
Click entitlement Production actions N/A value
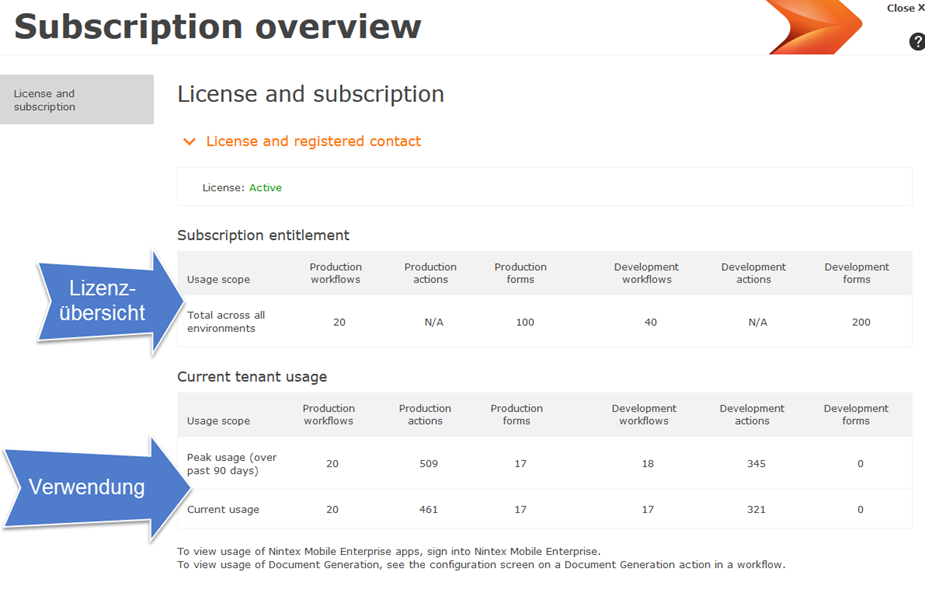[x=434, y=322]
